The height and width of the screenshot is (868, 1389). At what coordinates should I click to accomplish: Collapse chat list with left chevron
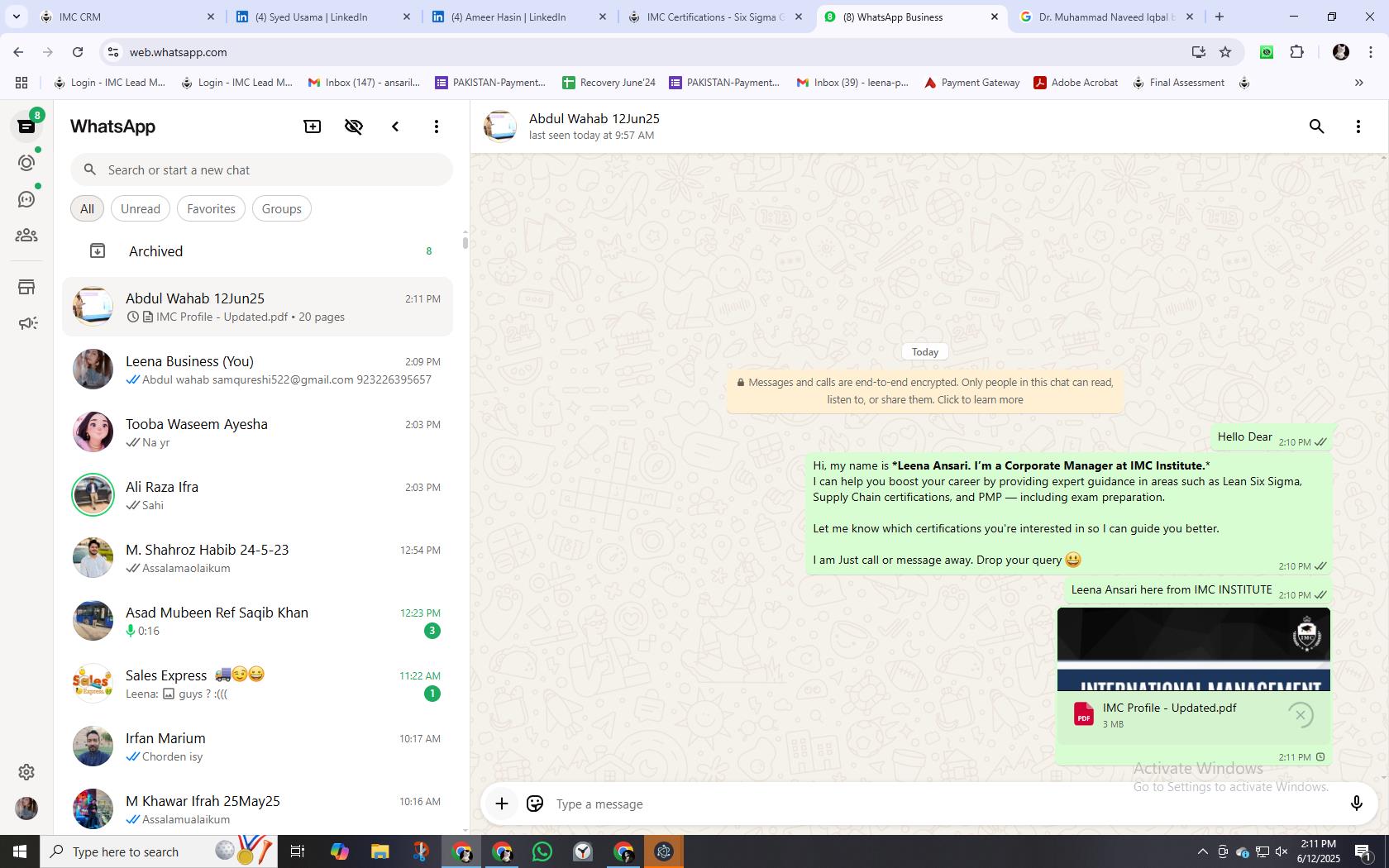point(395,126)
